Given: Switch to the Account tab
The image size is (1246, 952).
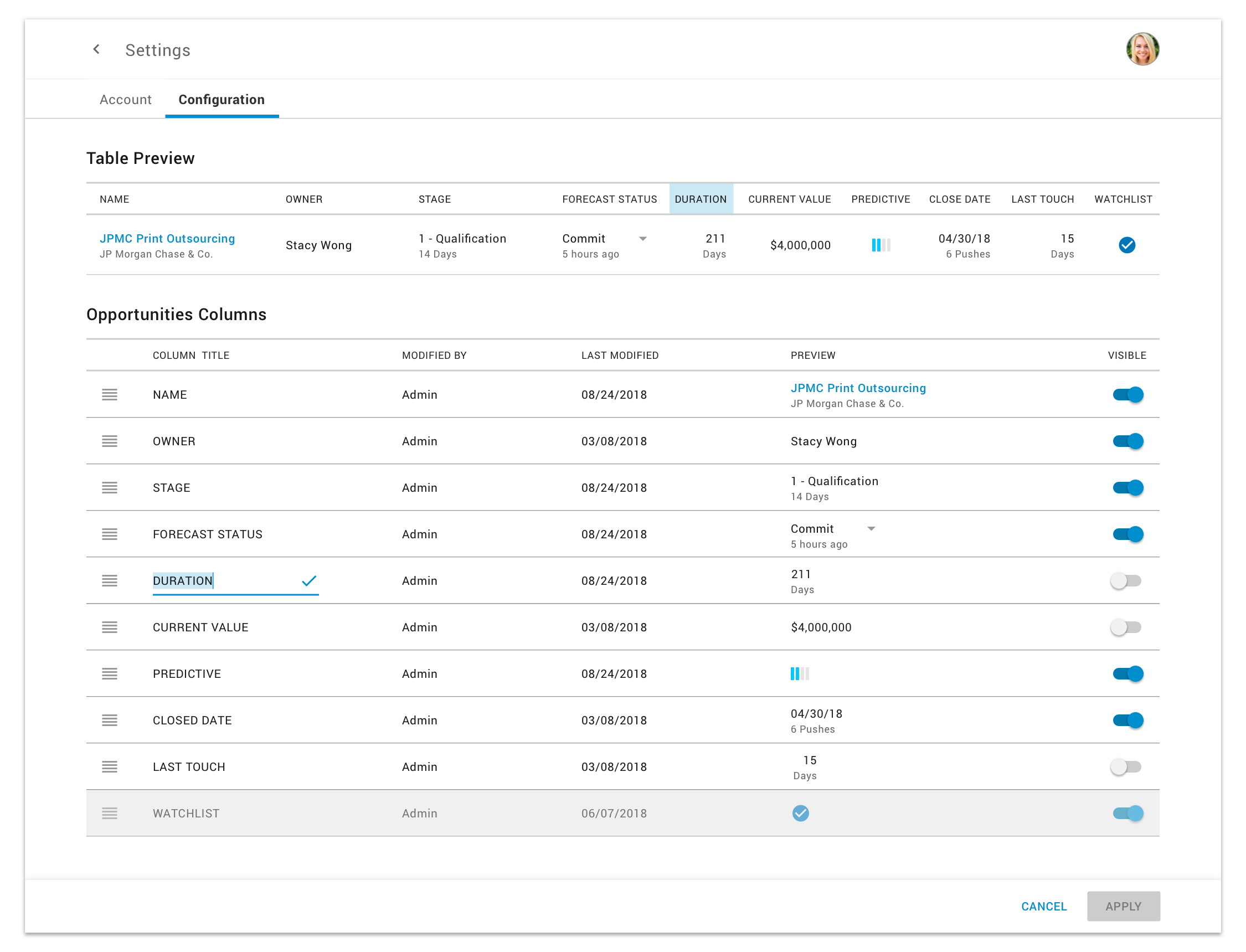Looking at the screenshot, I should point(125,100).
